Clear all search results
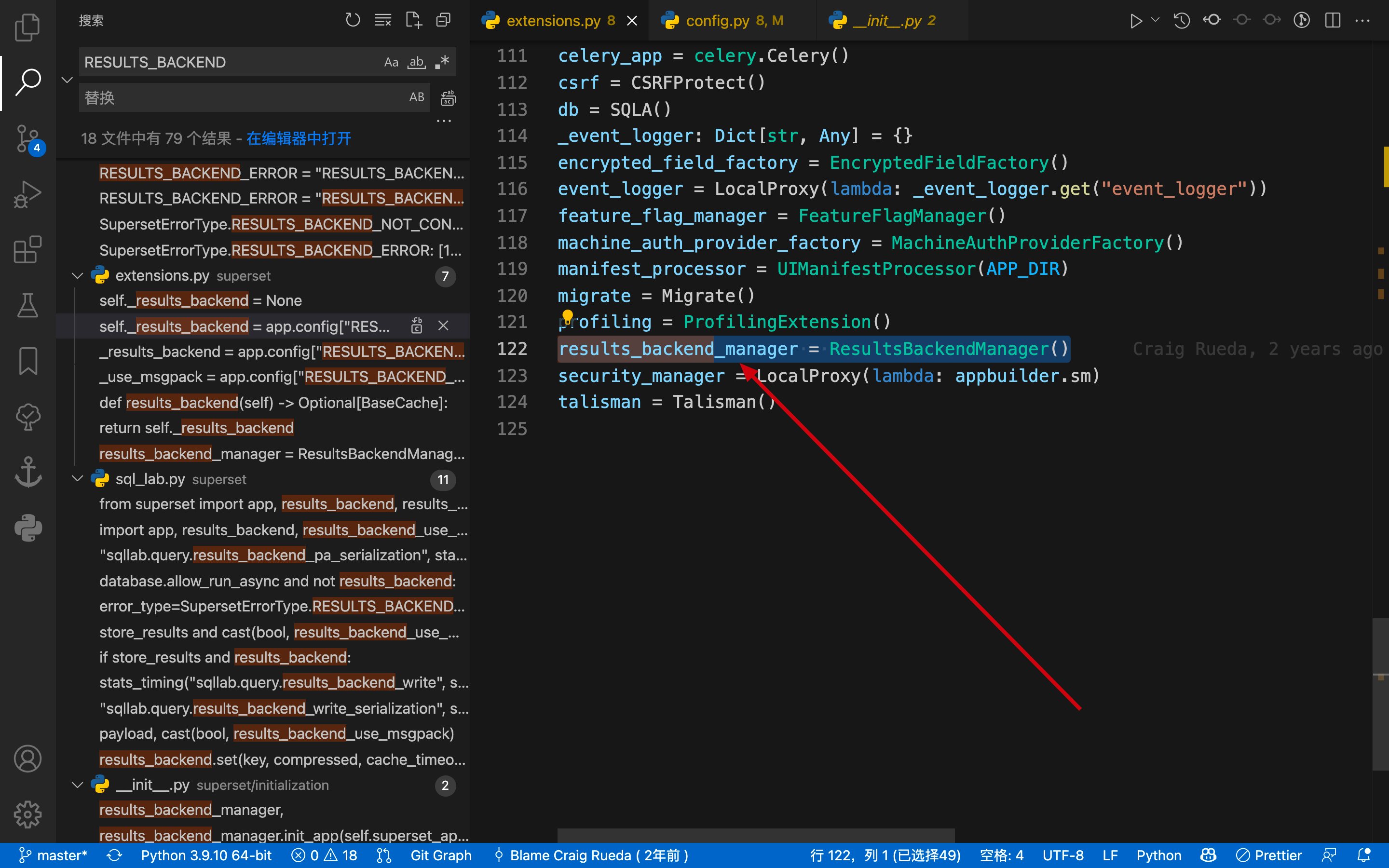The width and height of the screenshot is (1389, 868). tap(383, 19)
